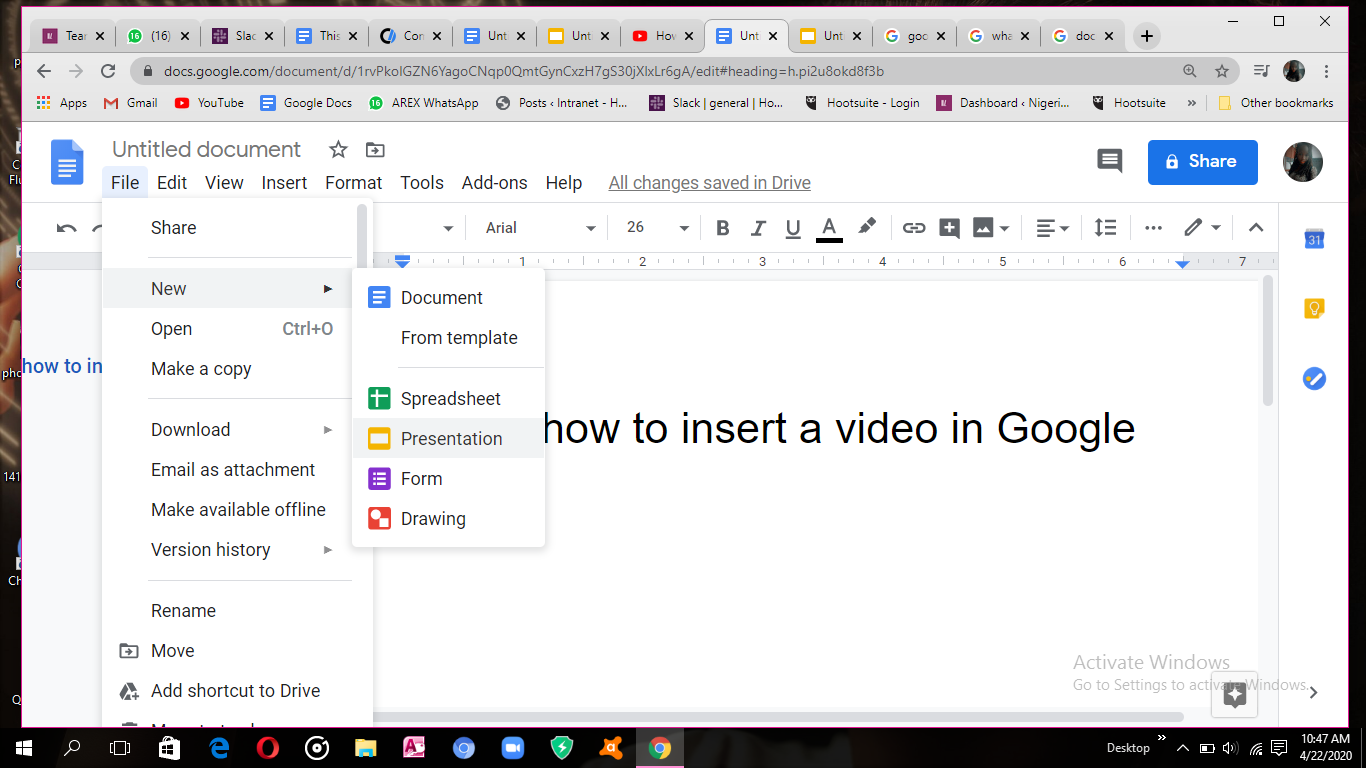Viewport: 1366px width, 768px height.
Task: Click the blue Share button
Action: click(x=1202, y=162)
